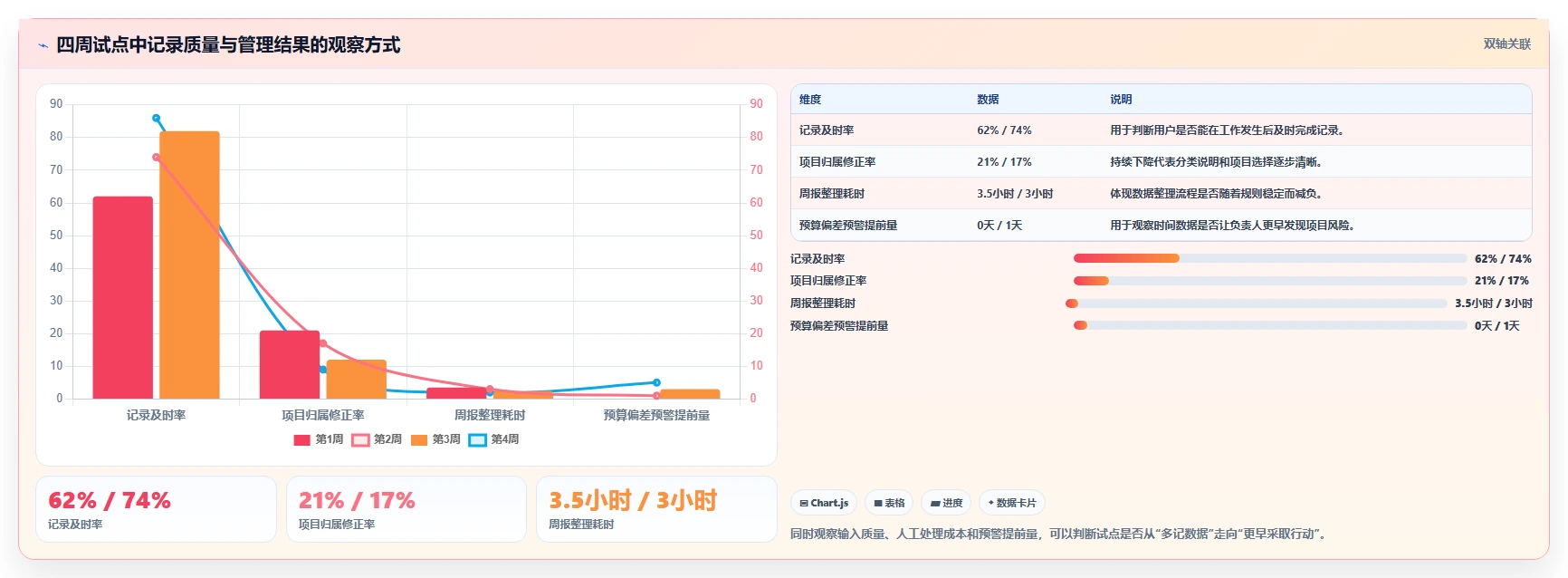This screenshot has height=578, width=1568.
Task: Select the red 第1周 bar for 记录及时率
Action: pyautogui.click(x=123, y=297)
